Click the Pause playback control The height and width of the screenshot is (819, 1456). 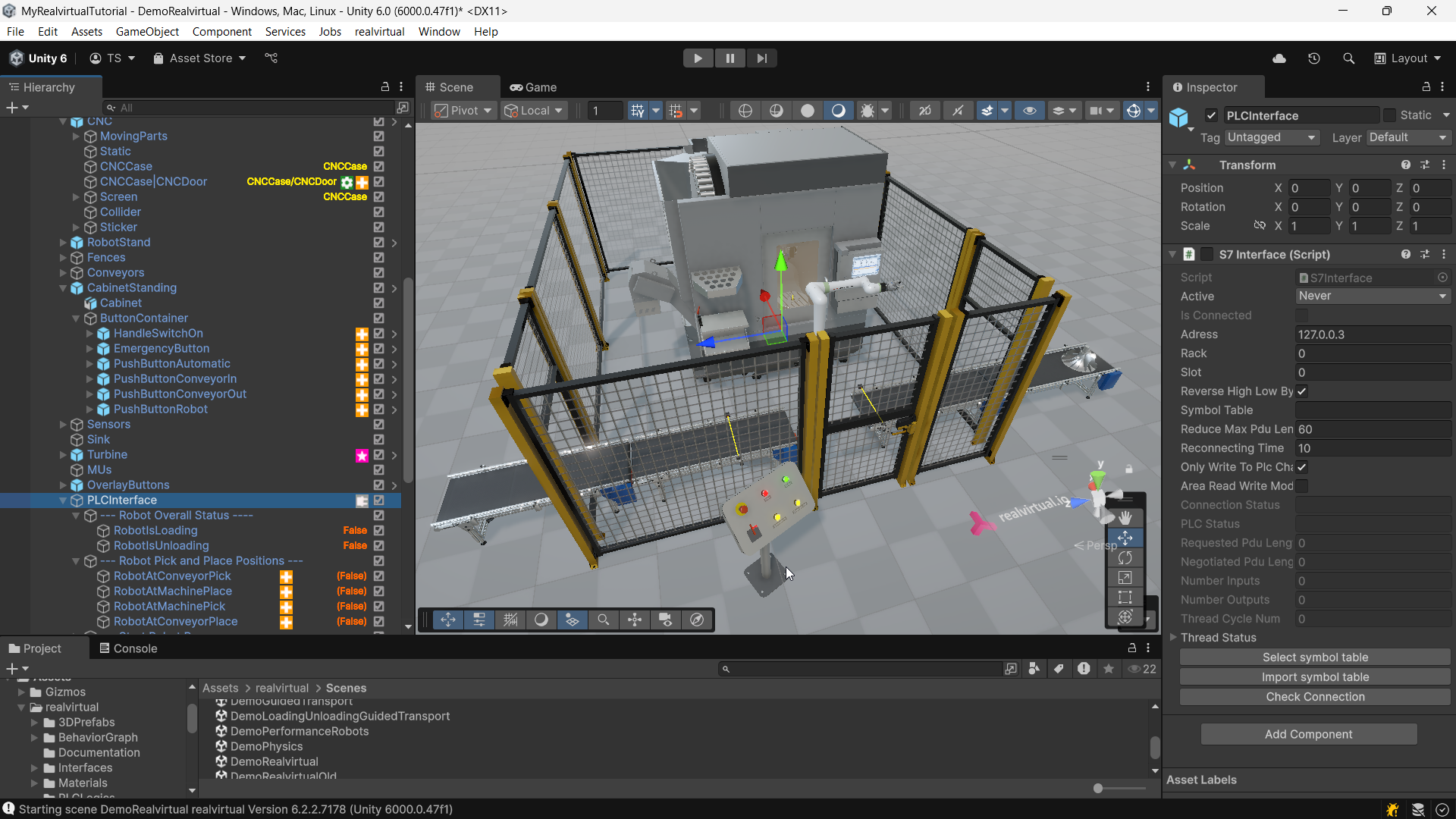(730, 58)
